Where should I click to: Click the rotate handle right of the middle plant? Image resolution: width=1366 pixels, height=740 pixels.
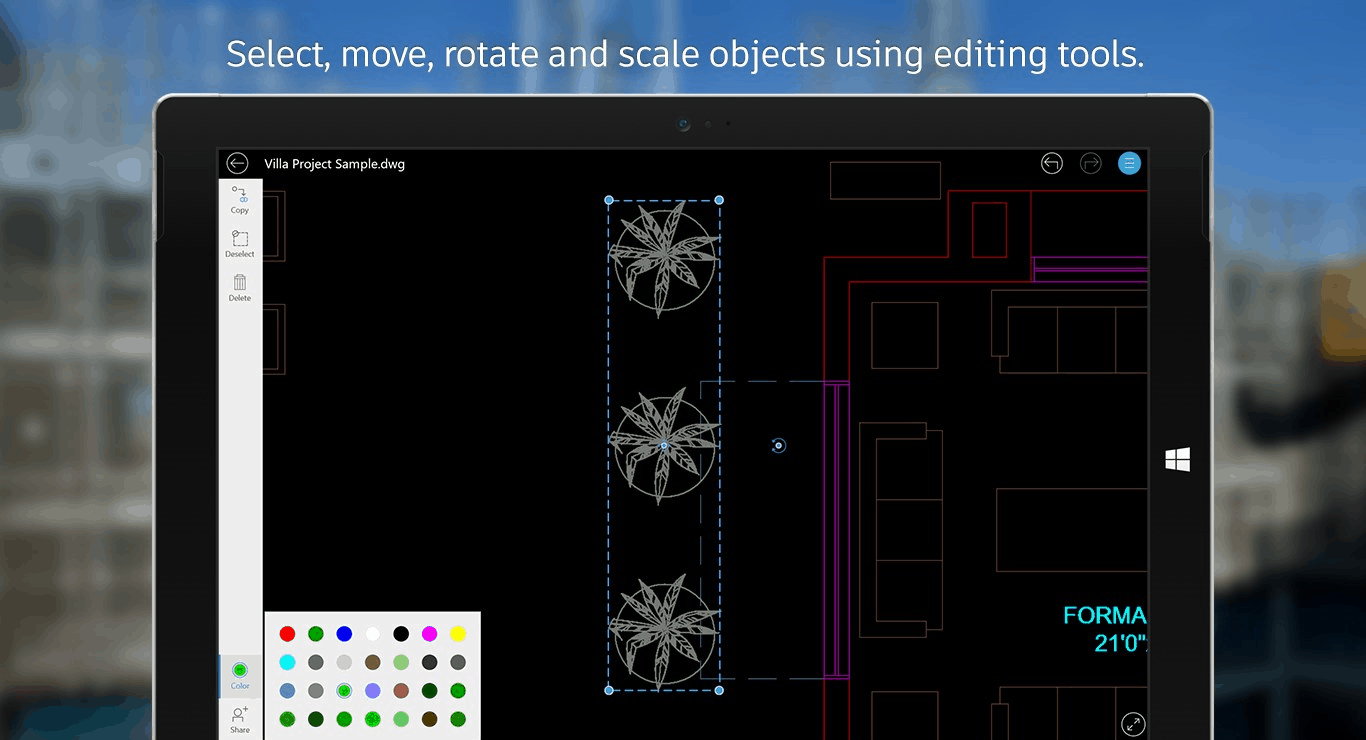tap(779, 446)
